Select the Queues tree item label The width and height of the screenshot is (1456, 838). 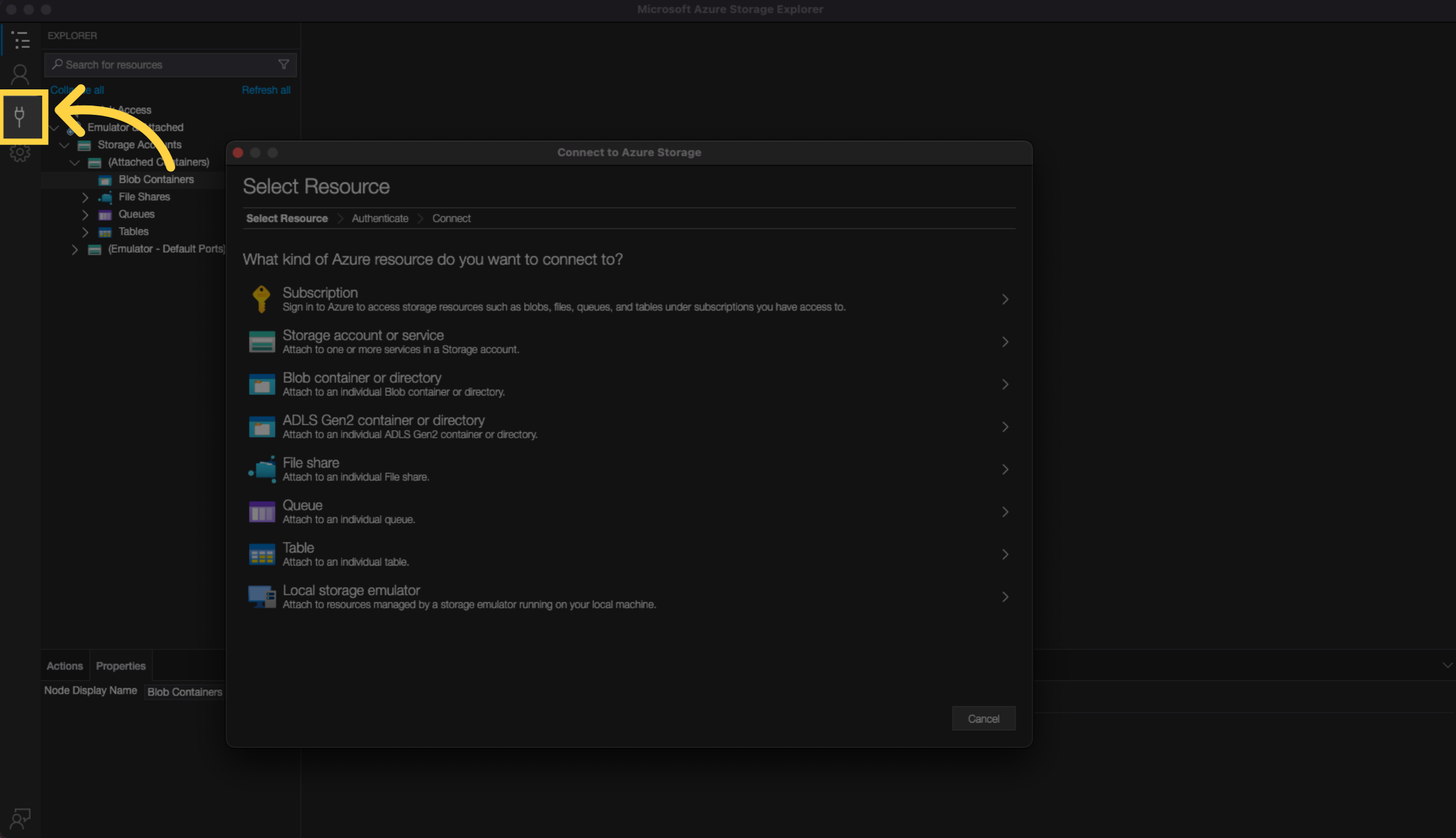137,215
